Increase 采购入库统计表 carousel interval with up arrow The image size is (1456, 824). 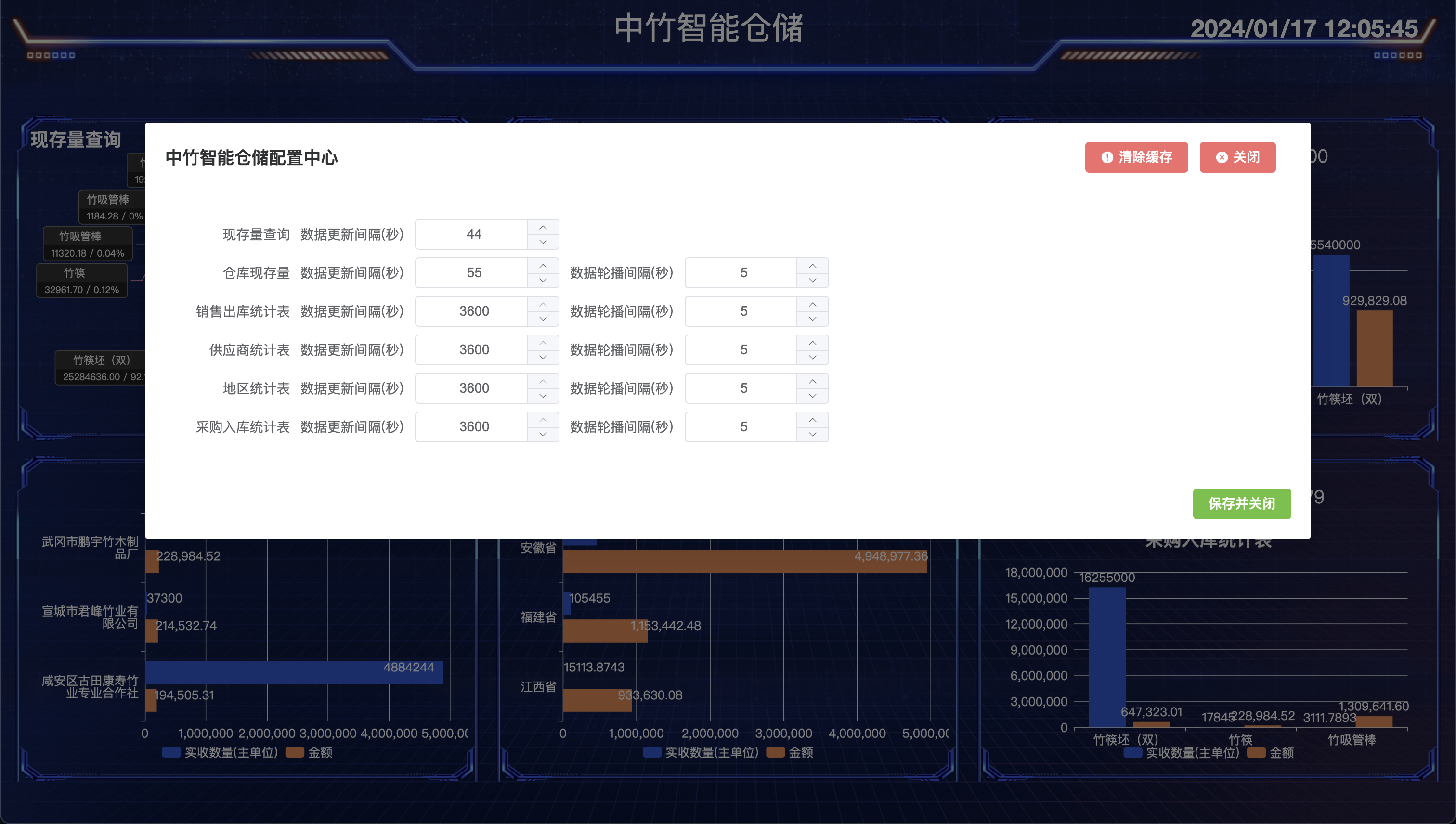point(812,420)
